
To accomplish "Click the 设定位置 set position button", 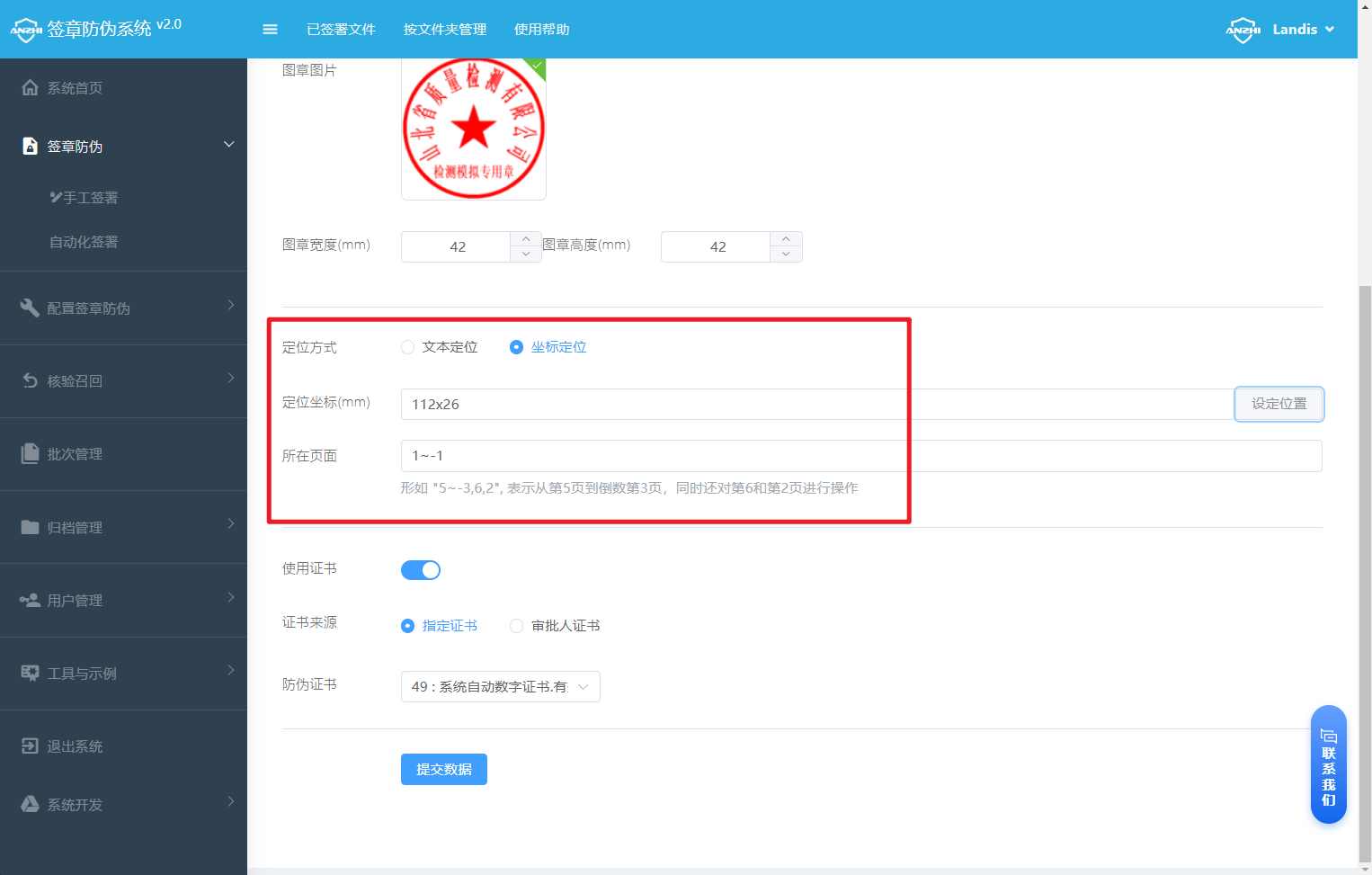I will coord(1278,404).
